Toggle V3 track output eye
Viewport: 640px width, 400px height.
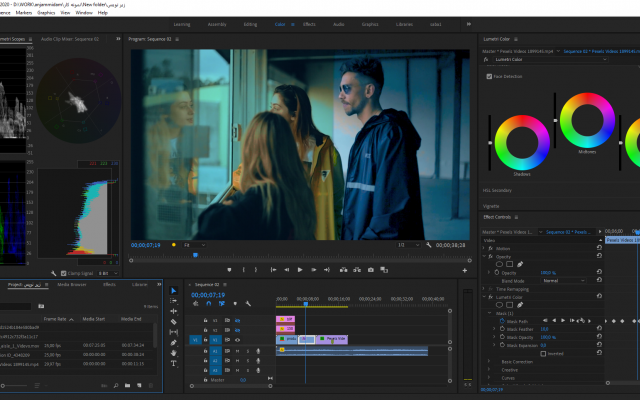(237, 320)
